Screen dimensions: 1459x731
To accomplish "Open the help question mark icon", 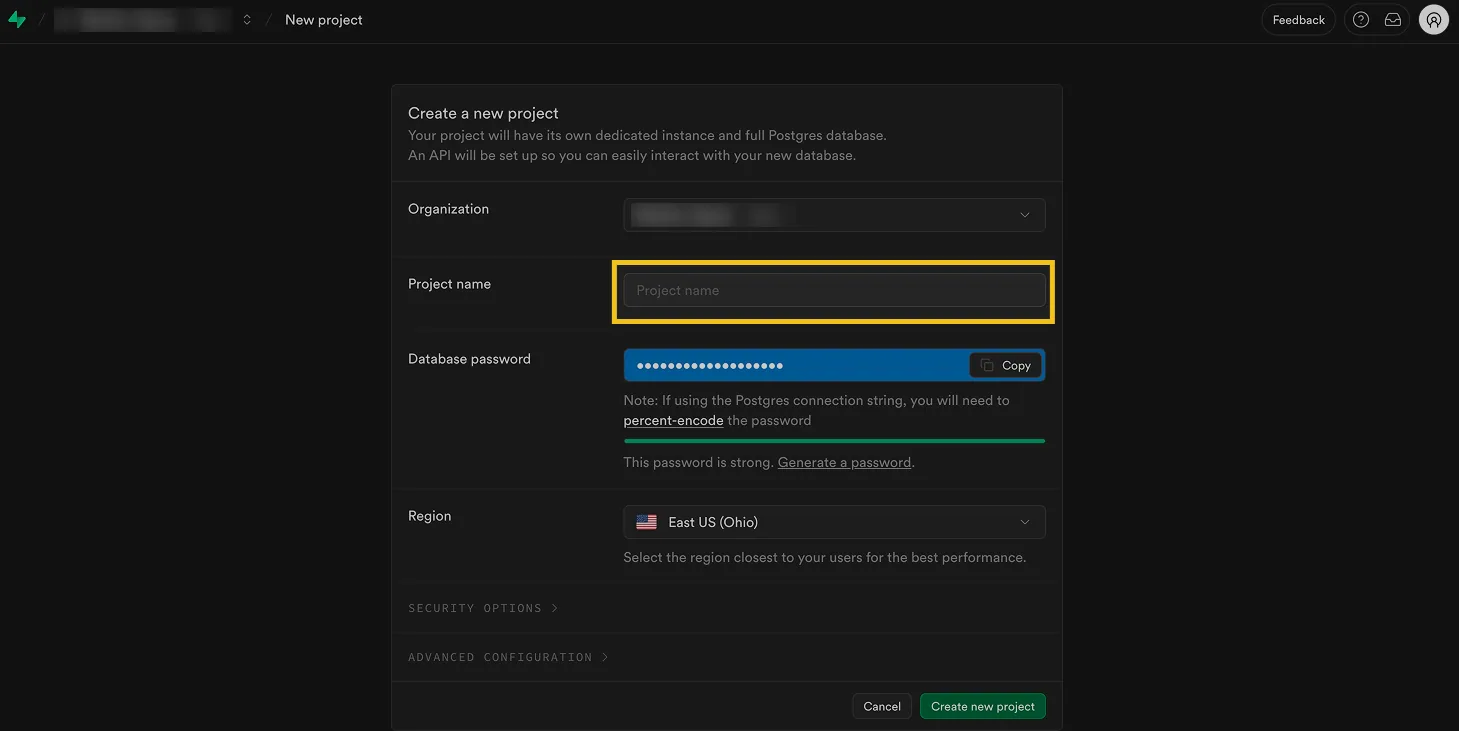I will pos(1361,20).
